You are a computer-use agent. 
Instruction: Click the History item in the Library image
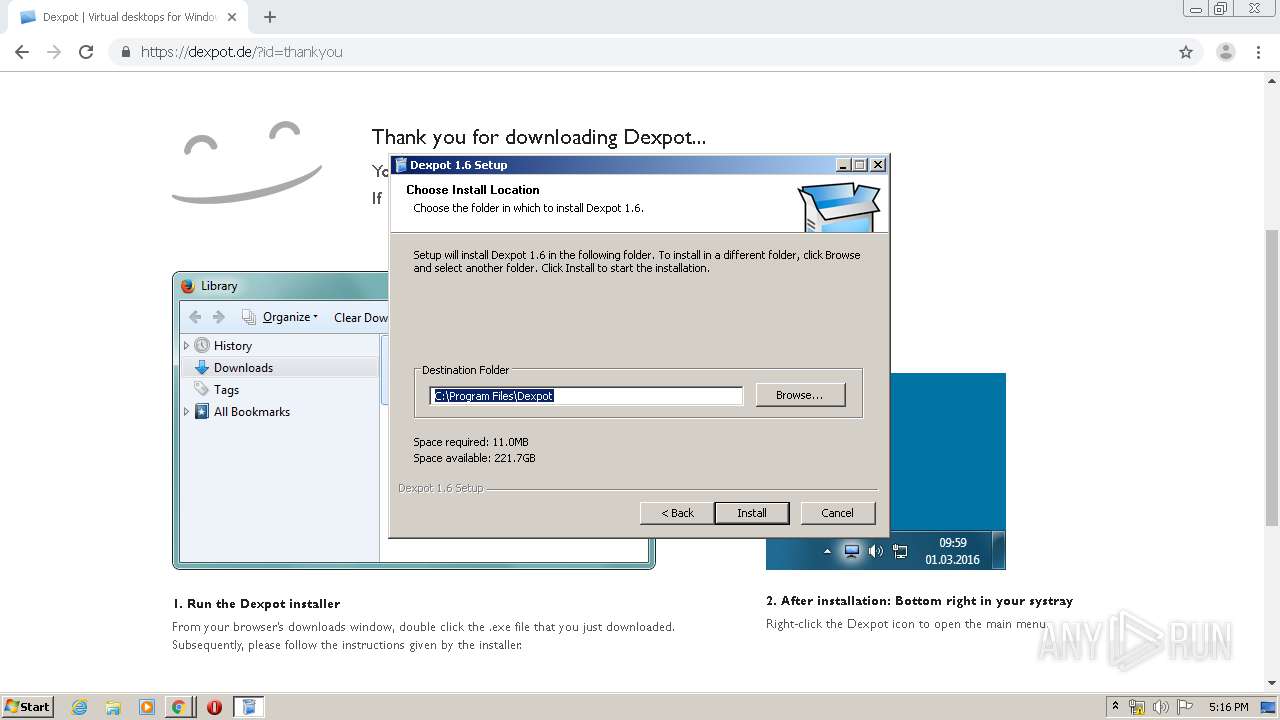click(x=232, y=346)
